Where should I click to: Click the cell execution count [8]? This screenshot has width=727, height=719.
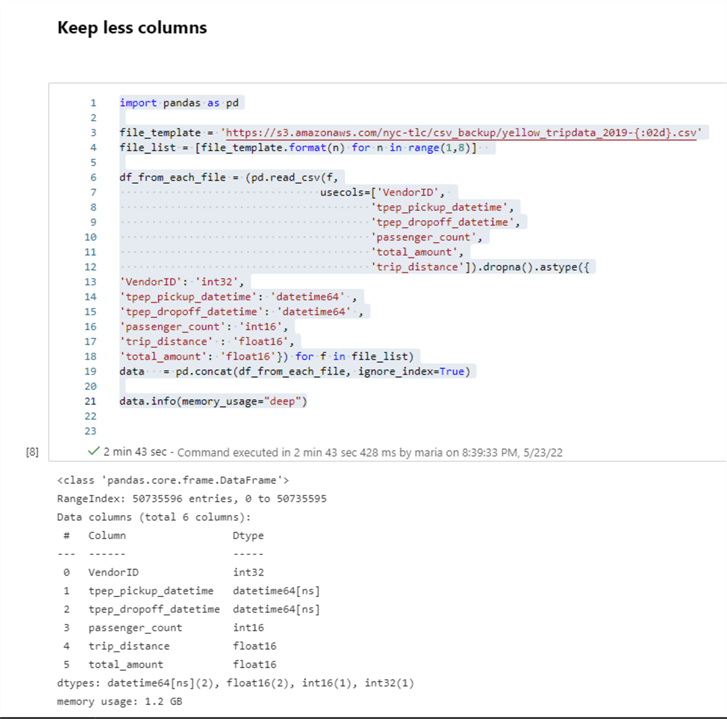[32, 452]
